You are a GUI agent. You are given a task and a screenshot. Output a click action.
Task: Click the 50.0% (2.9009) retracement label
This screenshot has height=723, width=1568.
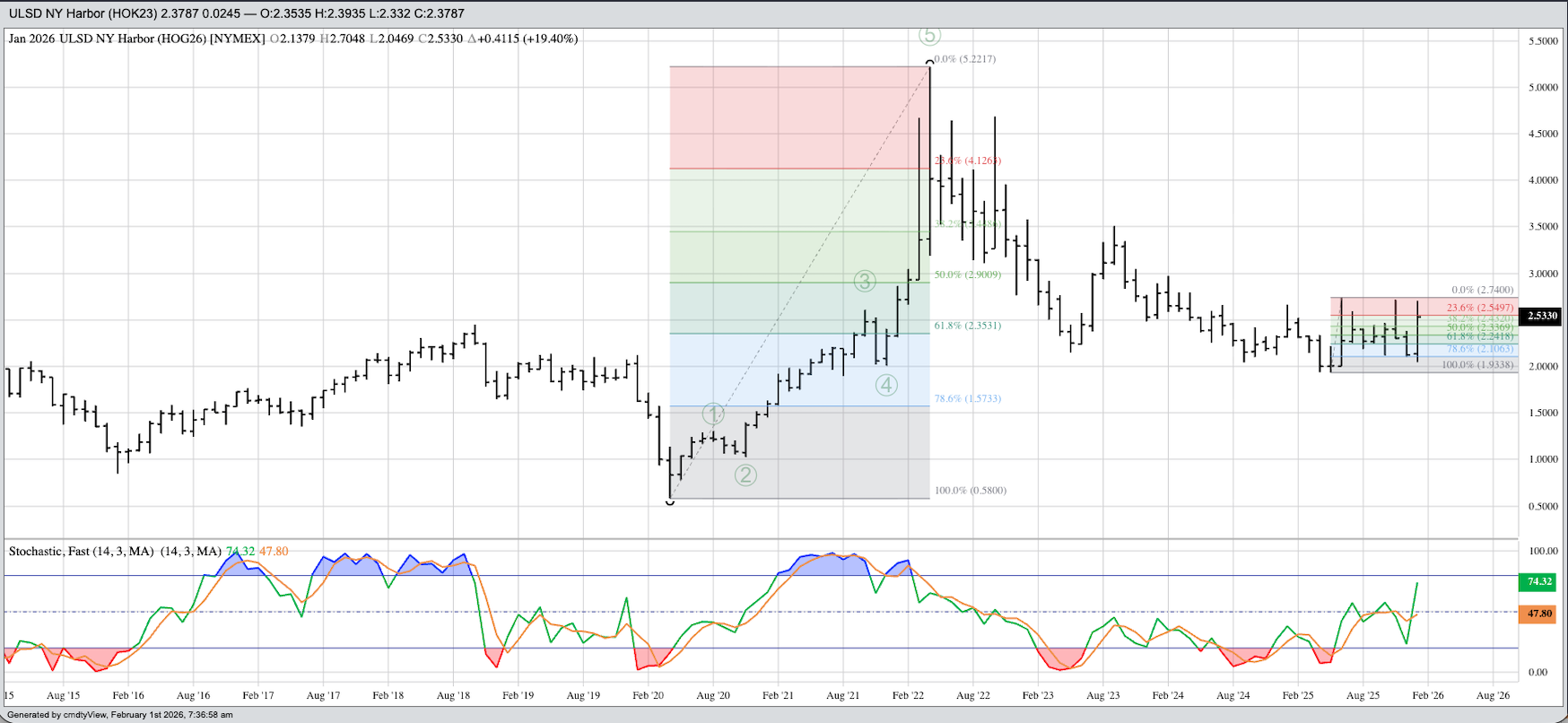click(x=967, y=274)
